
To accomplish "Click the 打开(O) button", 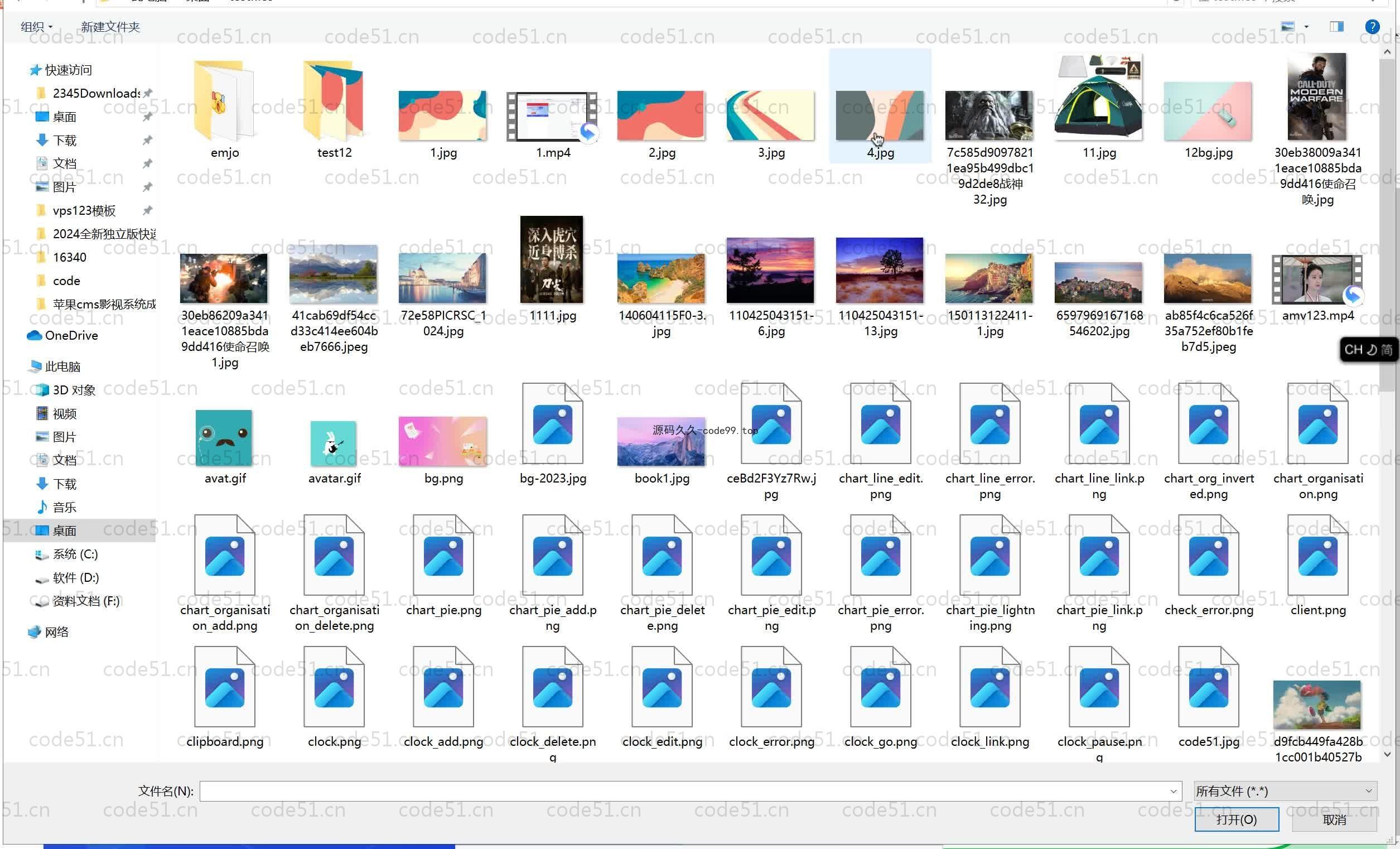I will 1236,819.
